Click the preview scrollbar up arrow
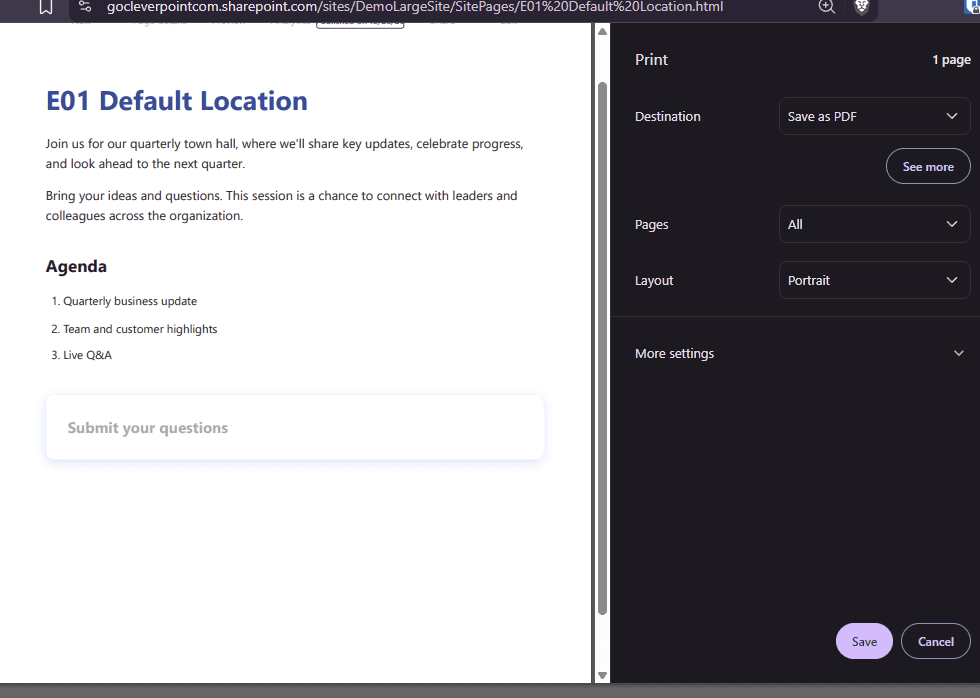 click(x=602, y=32)
